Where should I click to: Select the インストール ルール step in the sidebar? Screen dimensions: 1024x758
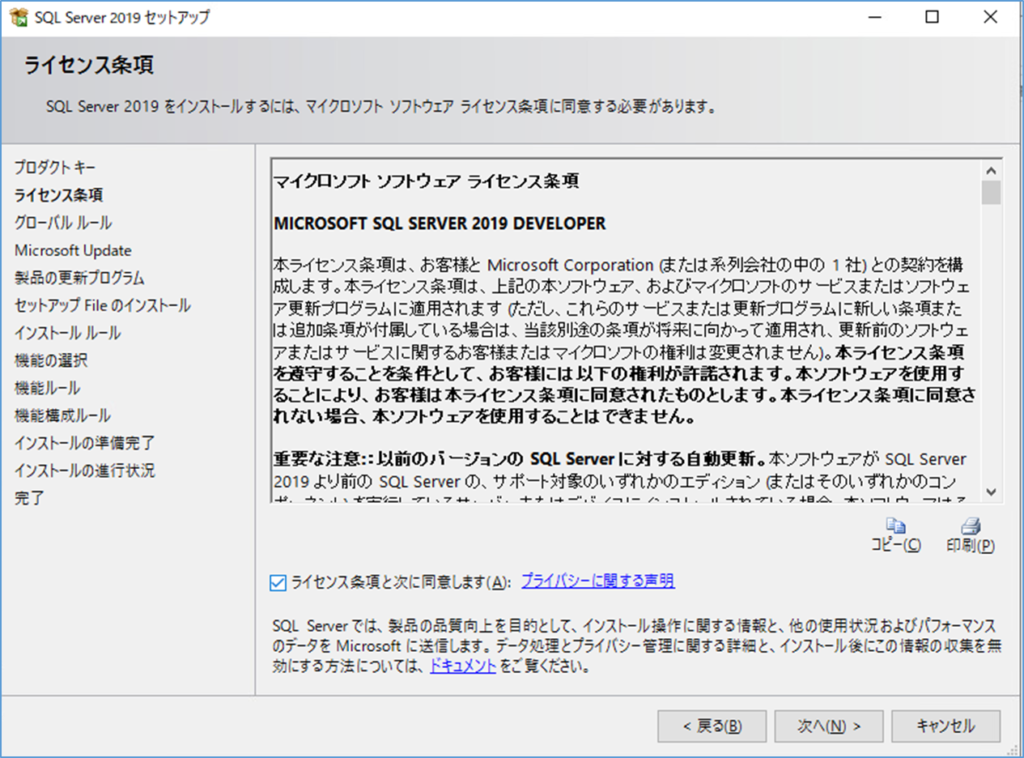[x=67, y=332]
